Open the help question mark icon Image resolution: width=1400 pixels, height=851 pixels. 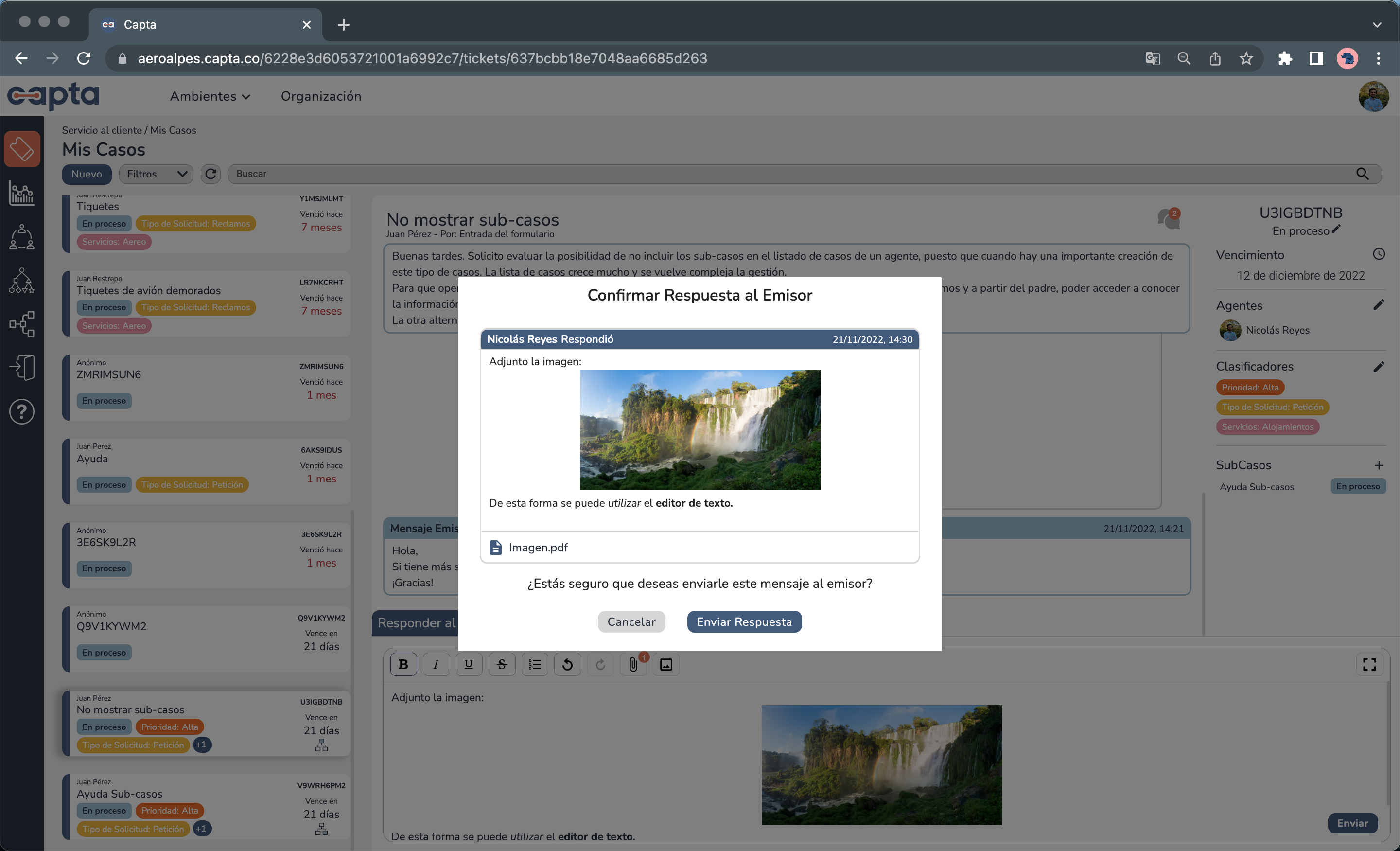click(x=21, y=411)
